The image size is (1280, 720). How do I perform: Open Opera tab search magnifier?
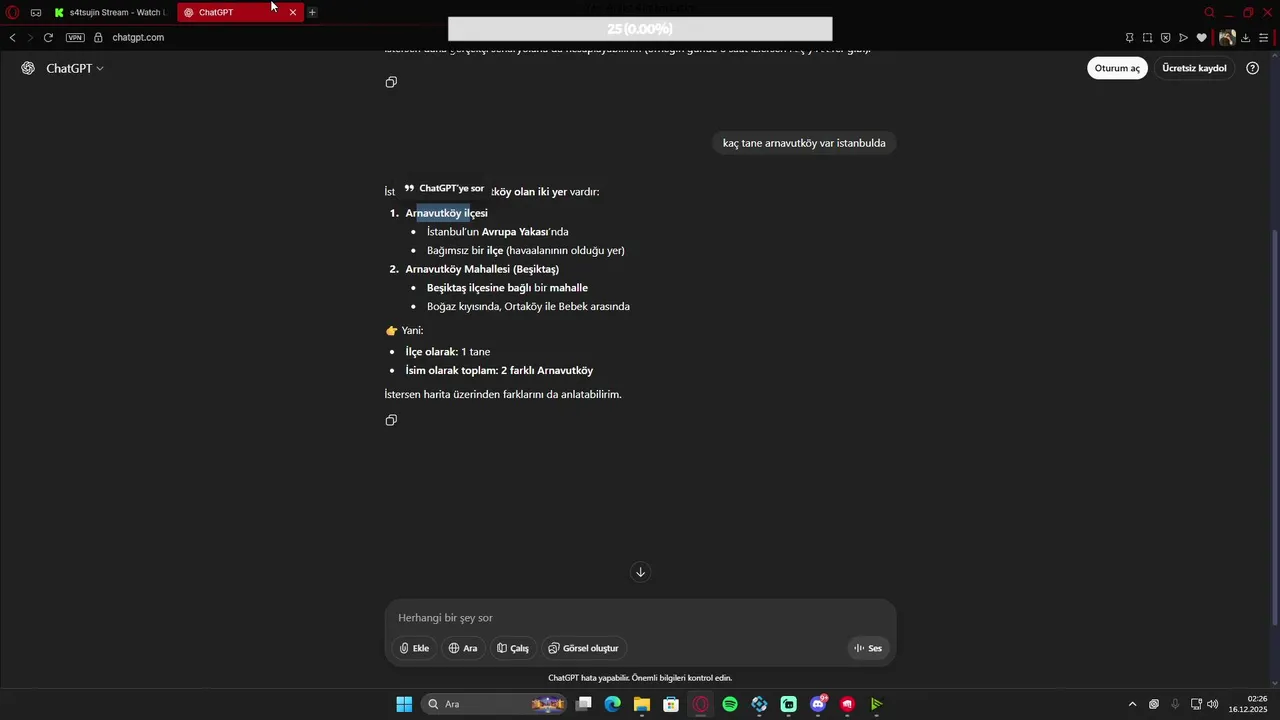pyautogui.click(x=1209, y=12)
